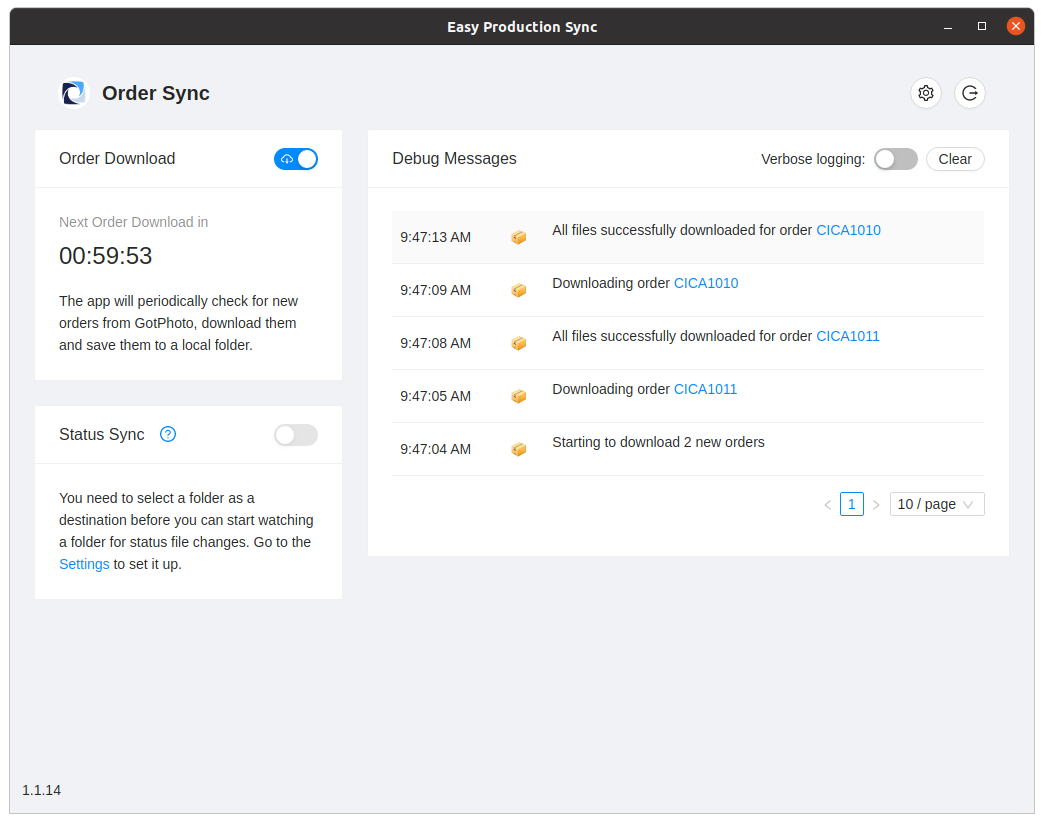Click the Order Sync app logo
The image size is (1044, 823).
tap(74, 93)
